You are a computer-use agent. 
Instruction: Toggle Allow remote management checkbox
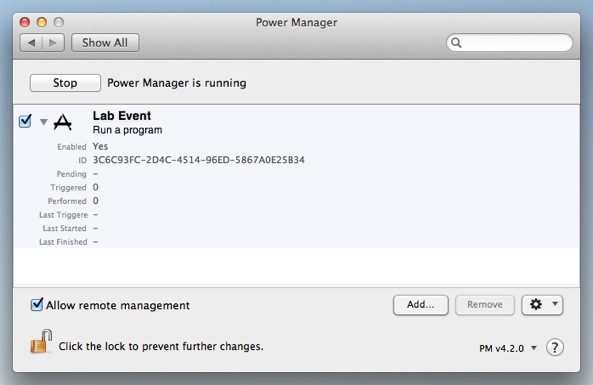pyautogui.click(x=37, y=304)
